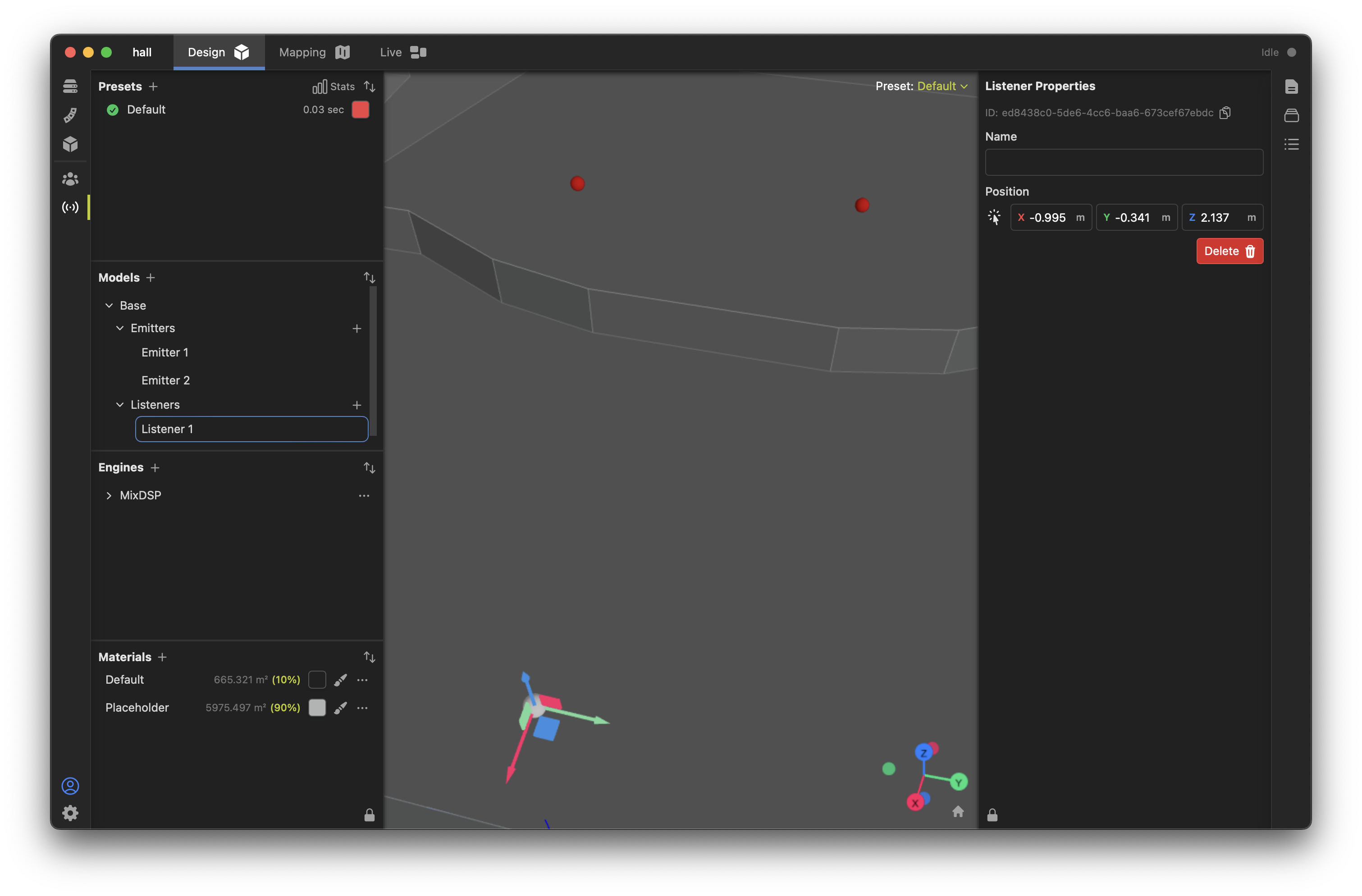Click the Default preset red color swatch
Screen dimensions: 1362x896
coord(360,110)
